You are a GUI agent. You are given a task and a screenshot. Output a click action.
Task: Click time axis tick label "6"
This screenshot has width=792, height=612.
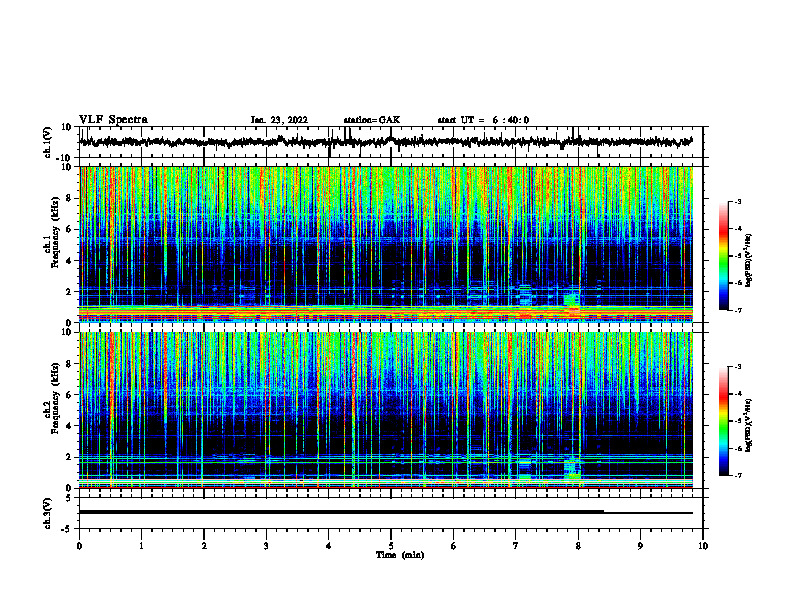coord(454,546)
